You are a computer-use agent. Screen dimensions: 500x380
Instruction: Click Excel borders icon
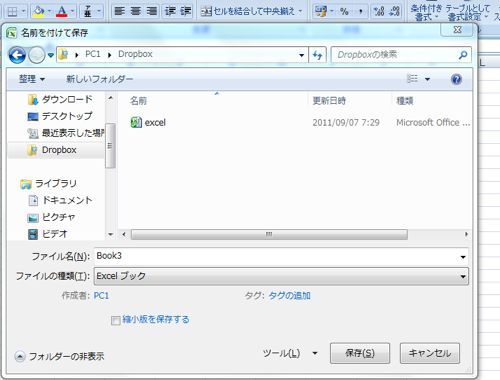tap(12, 12)
